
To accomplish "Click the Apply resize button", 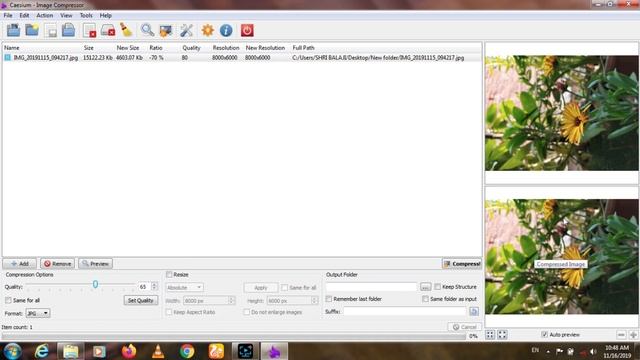I will (x=261, y=288).
